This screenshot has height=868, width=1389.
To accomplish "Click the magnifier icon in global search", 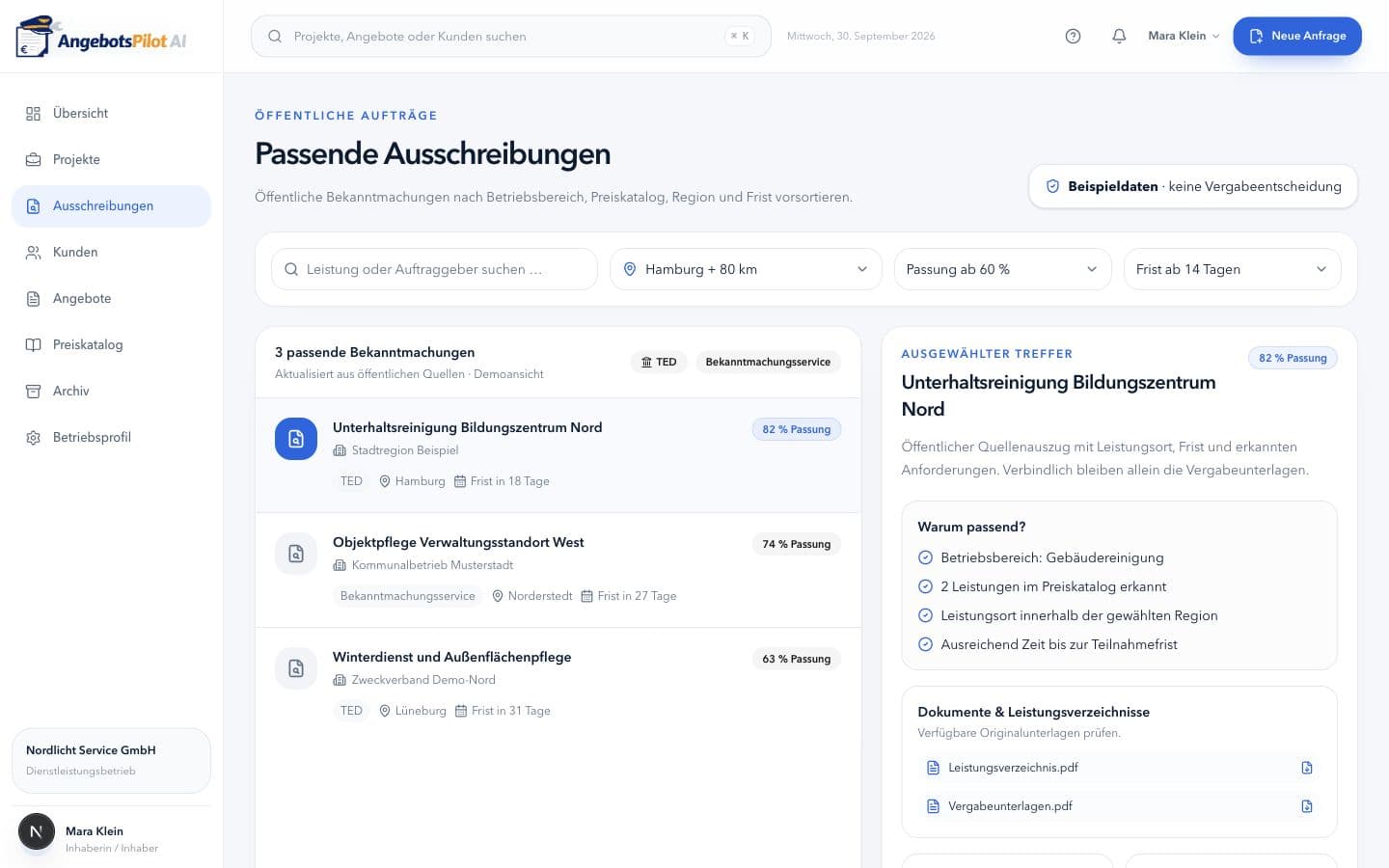I will tap(275, 36).
